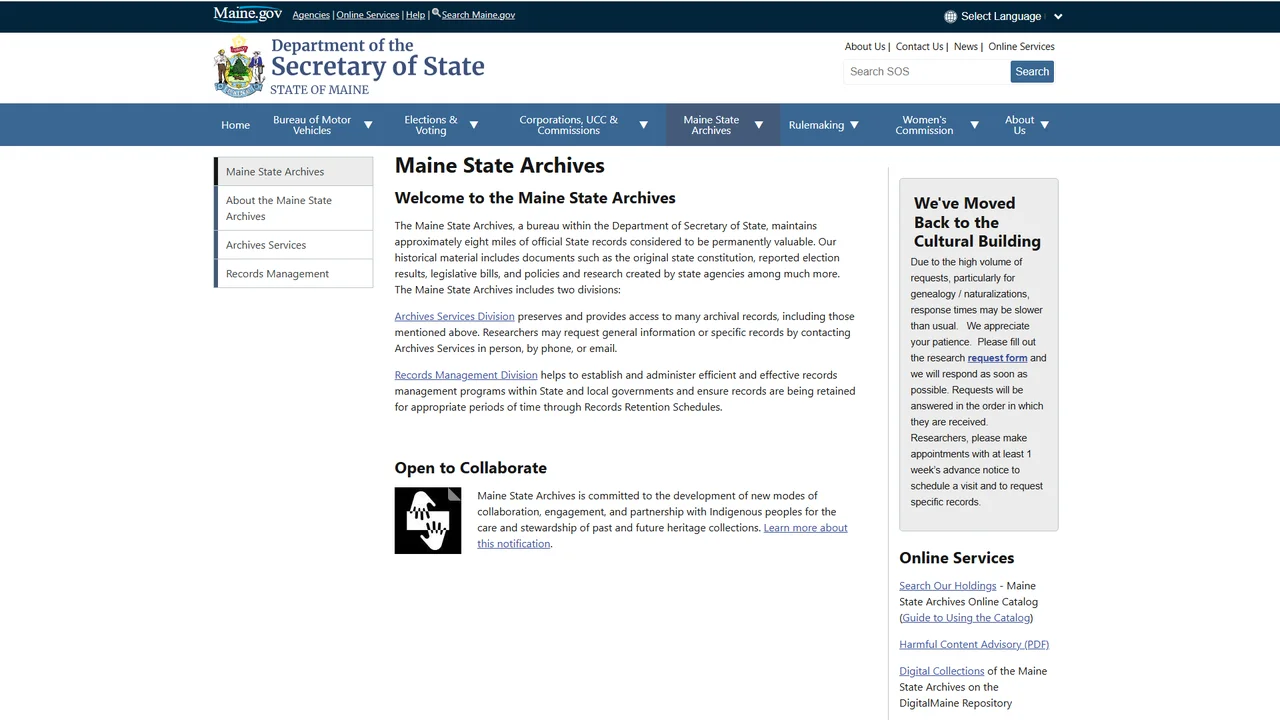The width and height of the screenshot is (1280, 720).
Task: Open the News header link
Action: pos(965,46)
